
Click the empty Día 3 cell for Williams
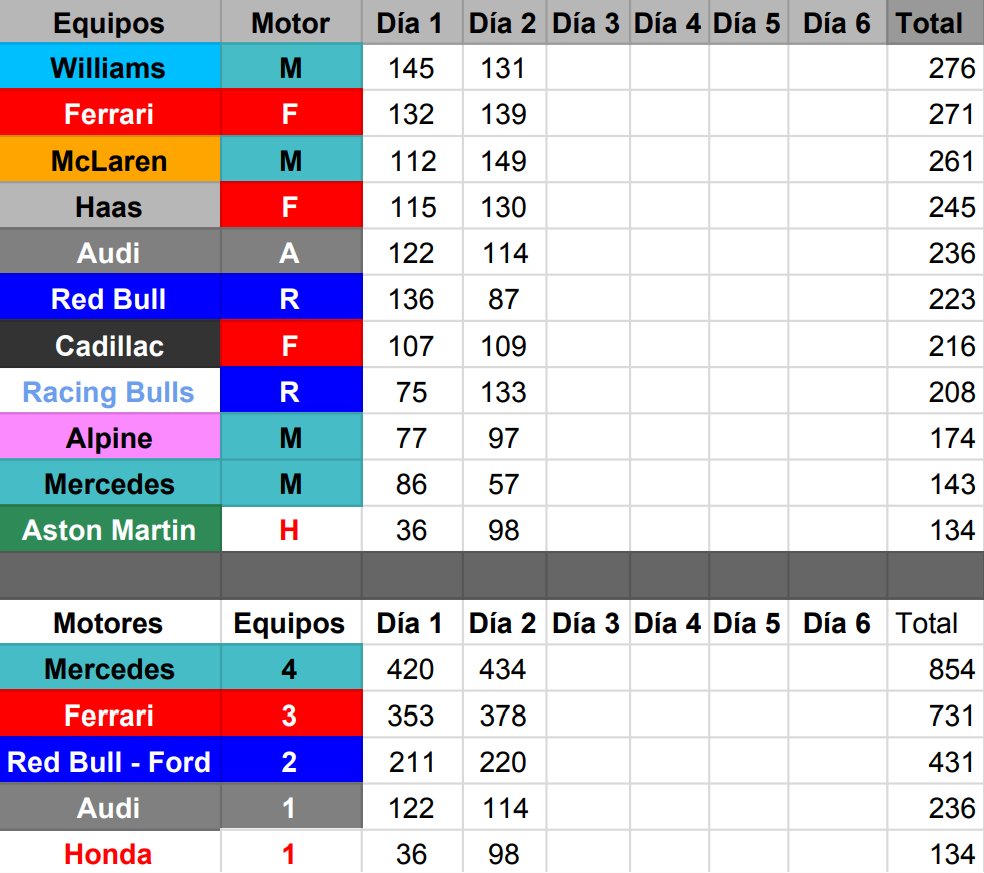click(x=588, y=67)
